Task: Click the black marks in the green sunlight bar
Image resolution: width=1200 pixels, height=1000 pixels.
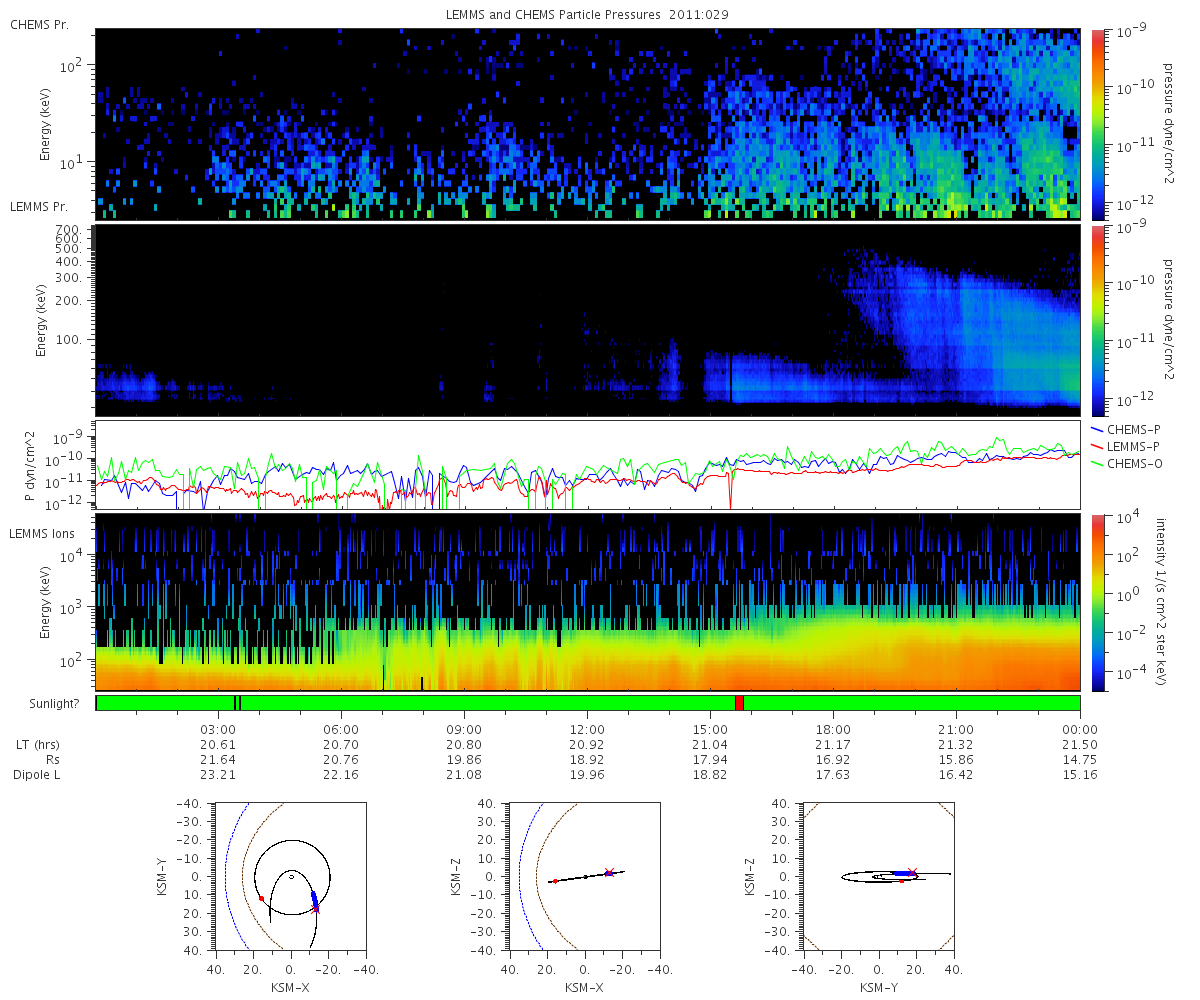Action: pyautogui.click(x=237, y=703)
